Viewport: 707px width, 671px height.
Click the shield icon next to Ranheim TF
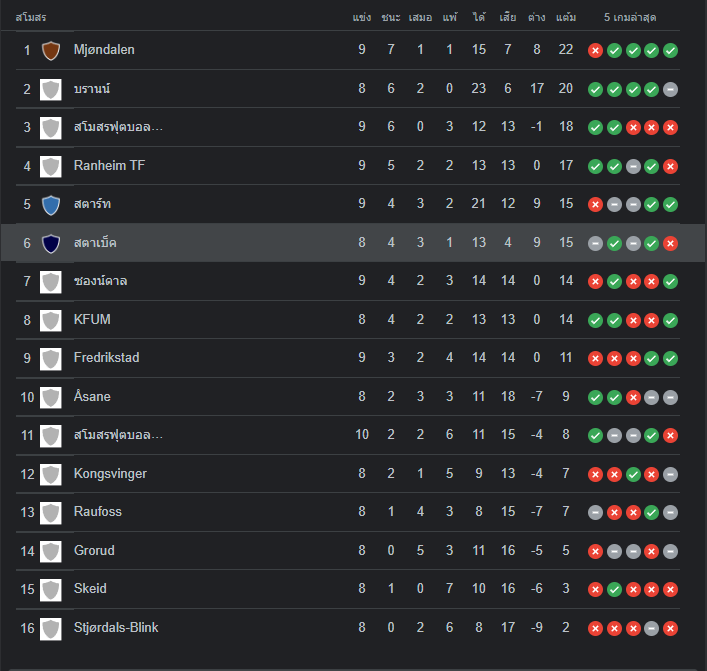tap(51, 166)
